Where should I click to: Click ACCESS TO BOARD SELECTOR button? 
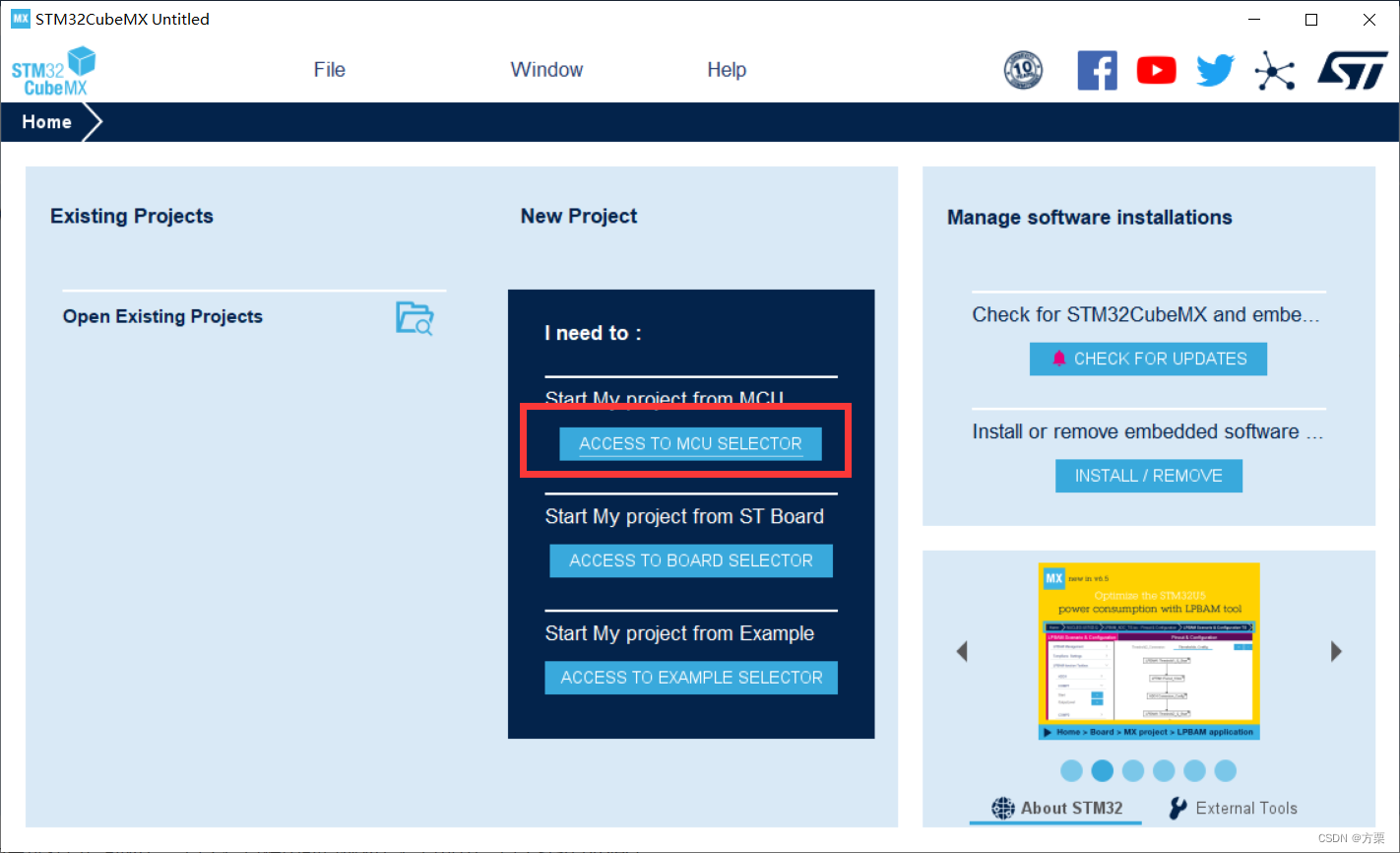tap(691, 560)
